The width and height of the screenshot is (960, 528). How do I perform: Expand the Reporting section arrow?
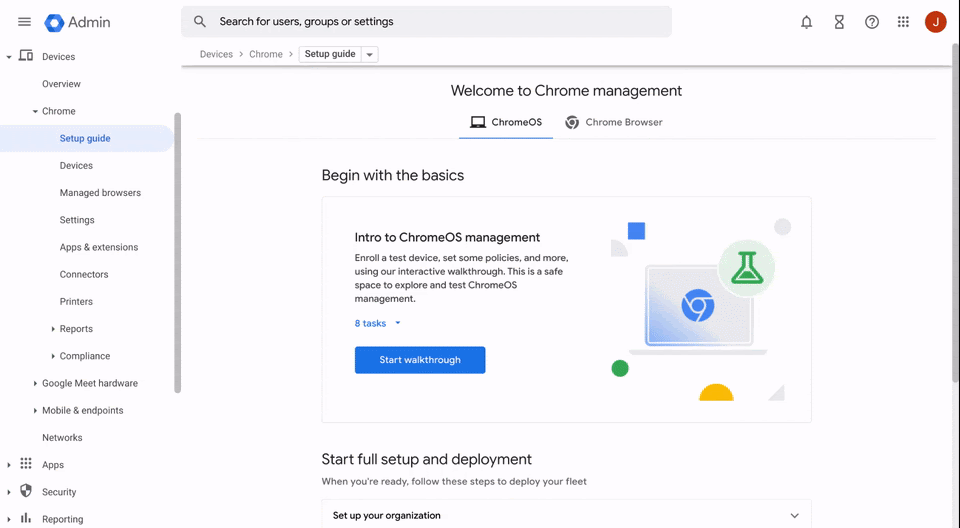tap(9, 519)
